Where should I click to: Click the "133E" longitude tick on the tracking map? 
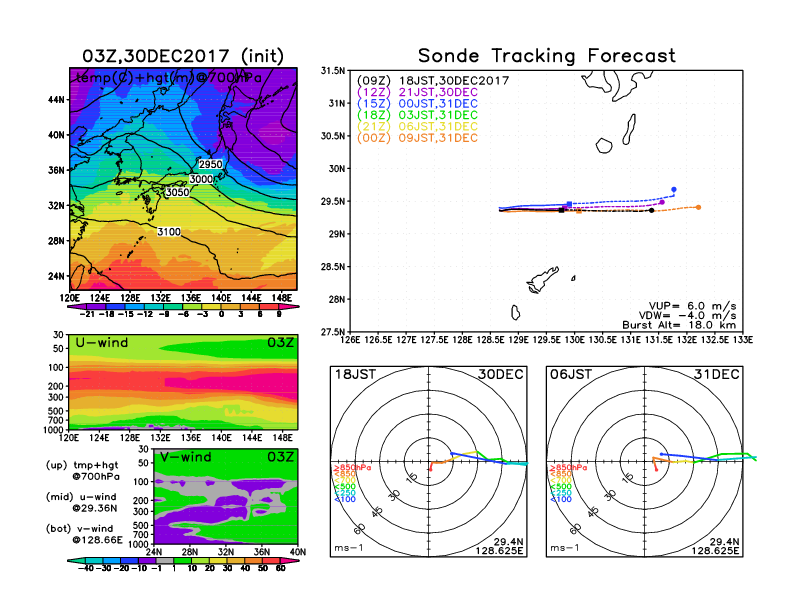(x=744, y=340)
